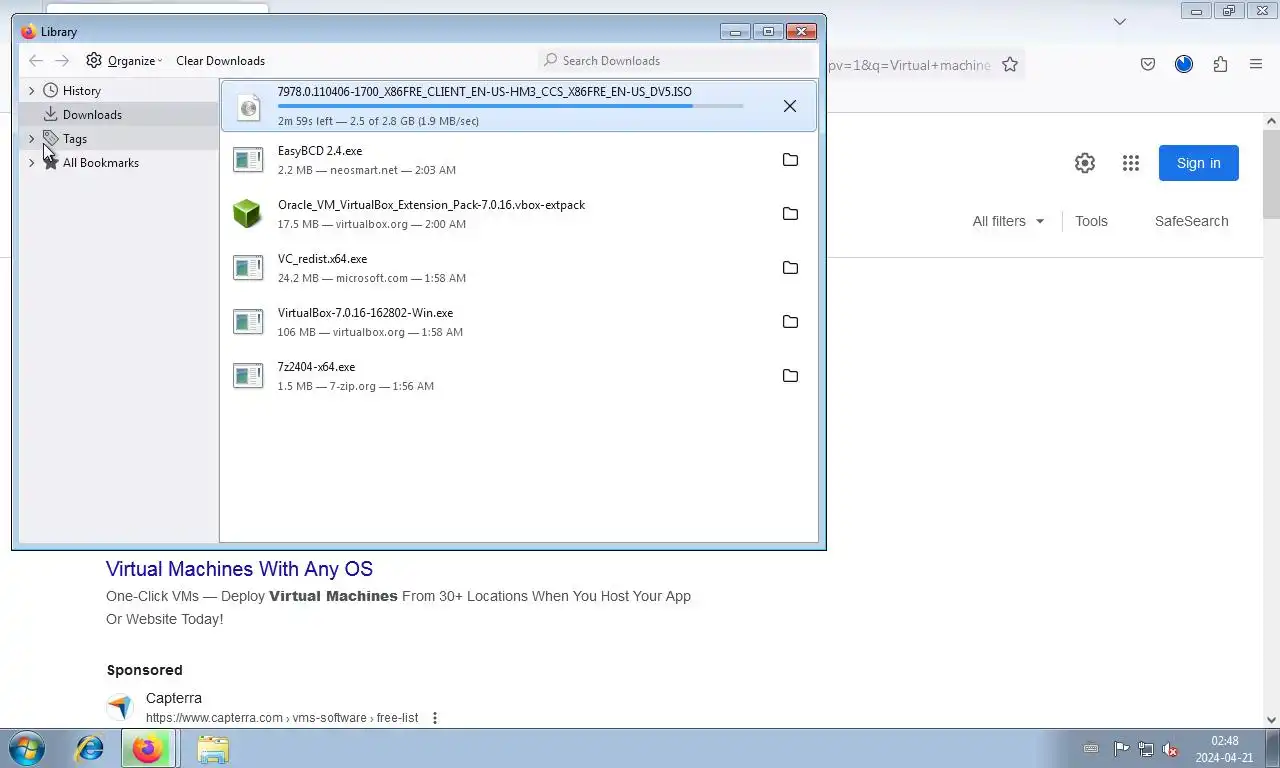Show VirtualBox-7.0.16-162802-Win.exe in folder
The width and height of the screenshot is (1280, 768).
790,322
